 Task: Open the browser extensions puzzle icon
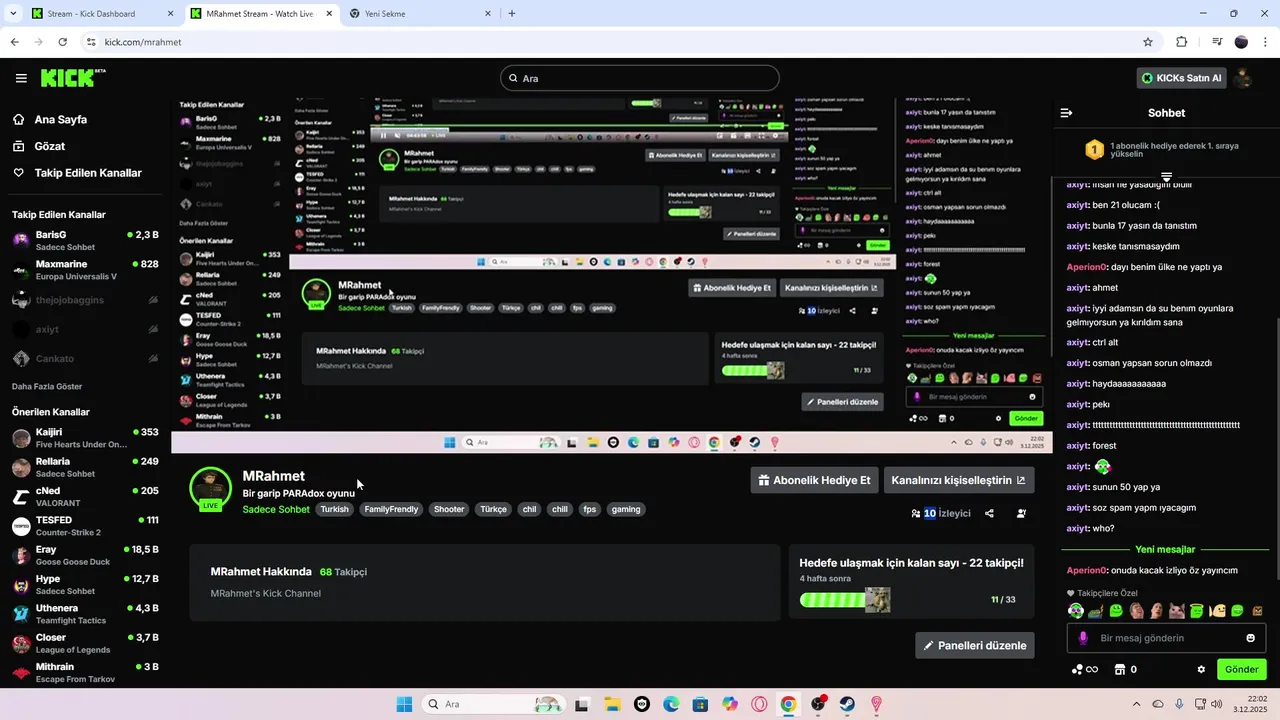(1182, 42)
